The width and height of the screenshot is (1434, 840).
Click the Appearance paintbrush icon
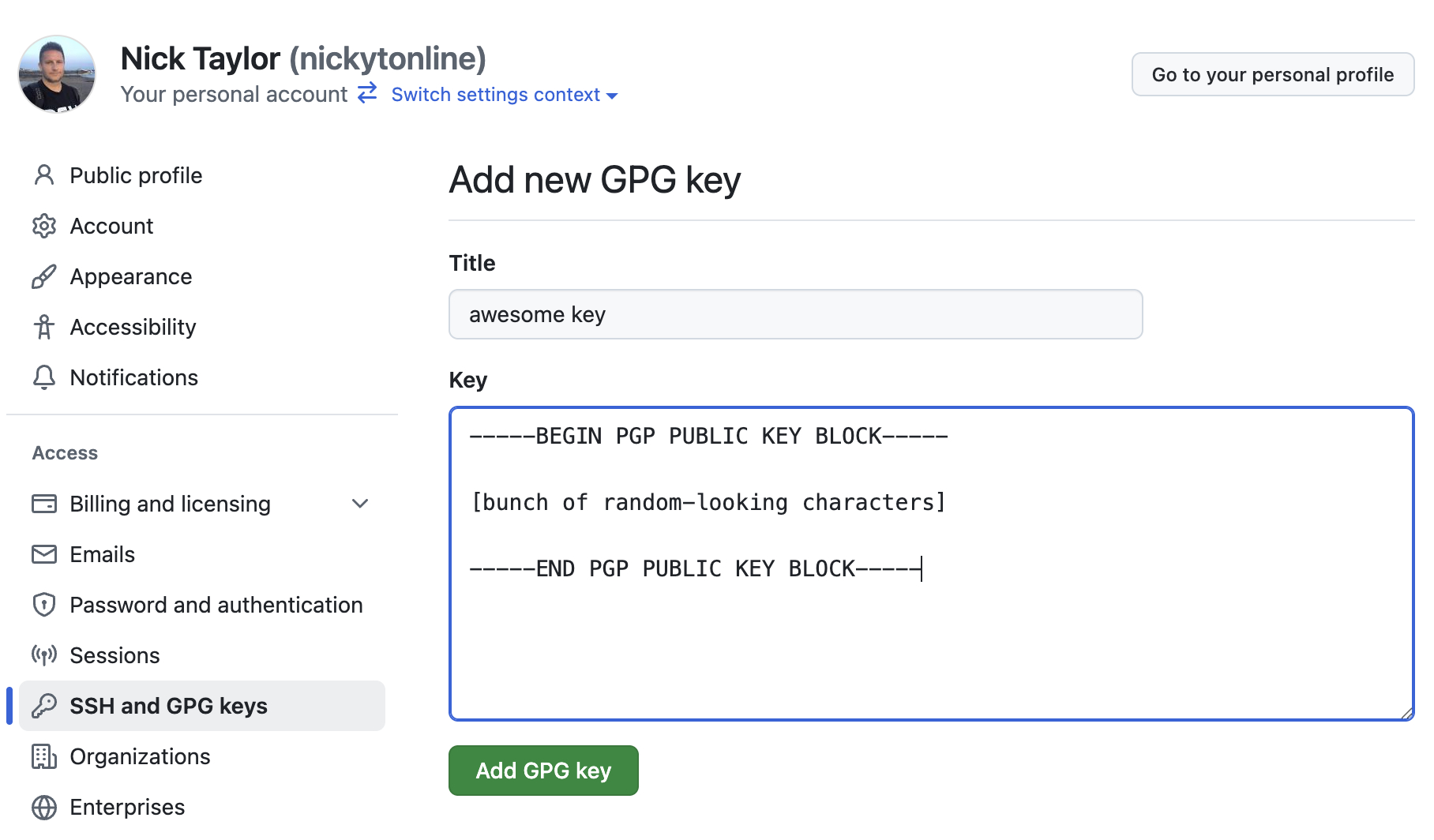click(x=44, y=276)
